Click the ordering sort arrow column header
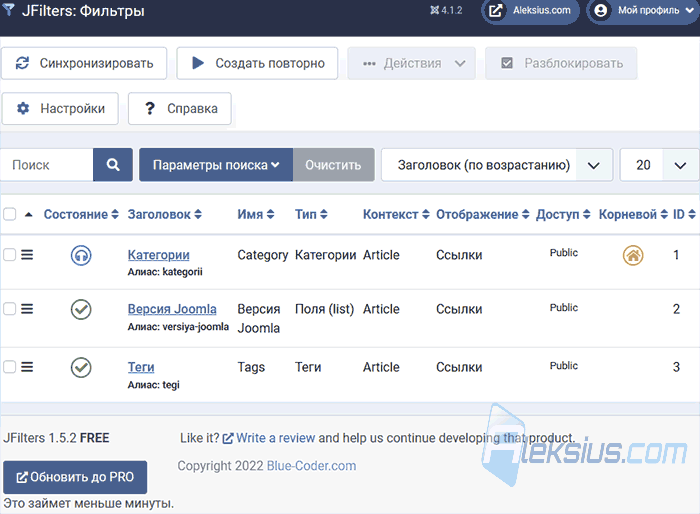This screenshot has height=514, width=700. point(29,214)
